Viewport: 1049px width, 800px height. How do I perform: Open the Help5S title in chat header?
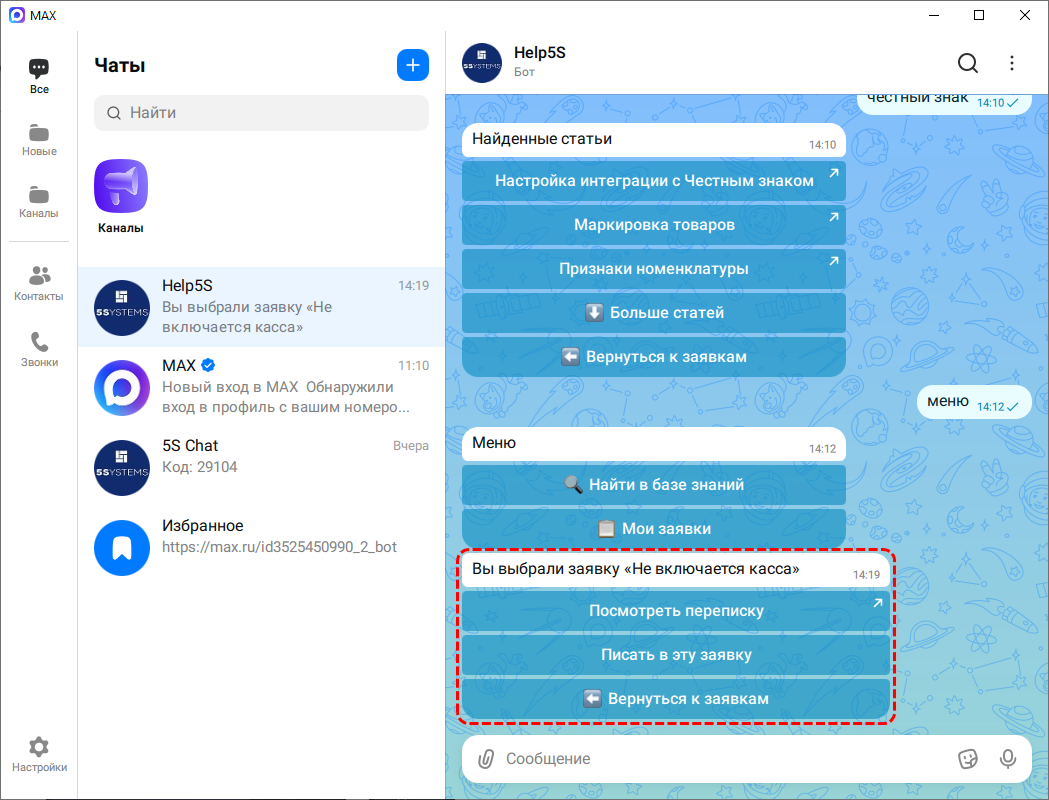[x=539, y=53]
